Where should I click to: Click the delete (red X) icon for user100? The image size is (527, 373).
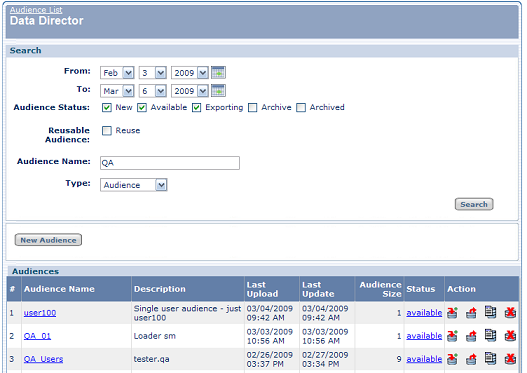(510, 313)
